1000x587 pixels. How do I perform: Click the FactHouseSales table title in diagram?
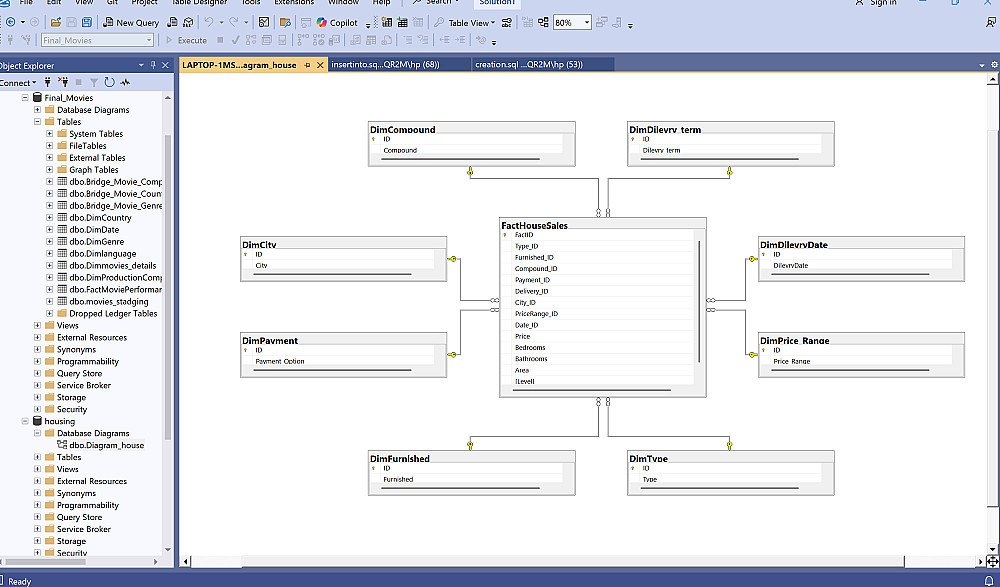534,225
